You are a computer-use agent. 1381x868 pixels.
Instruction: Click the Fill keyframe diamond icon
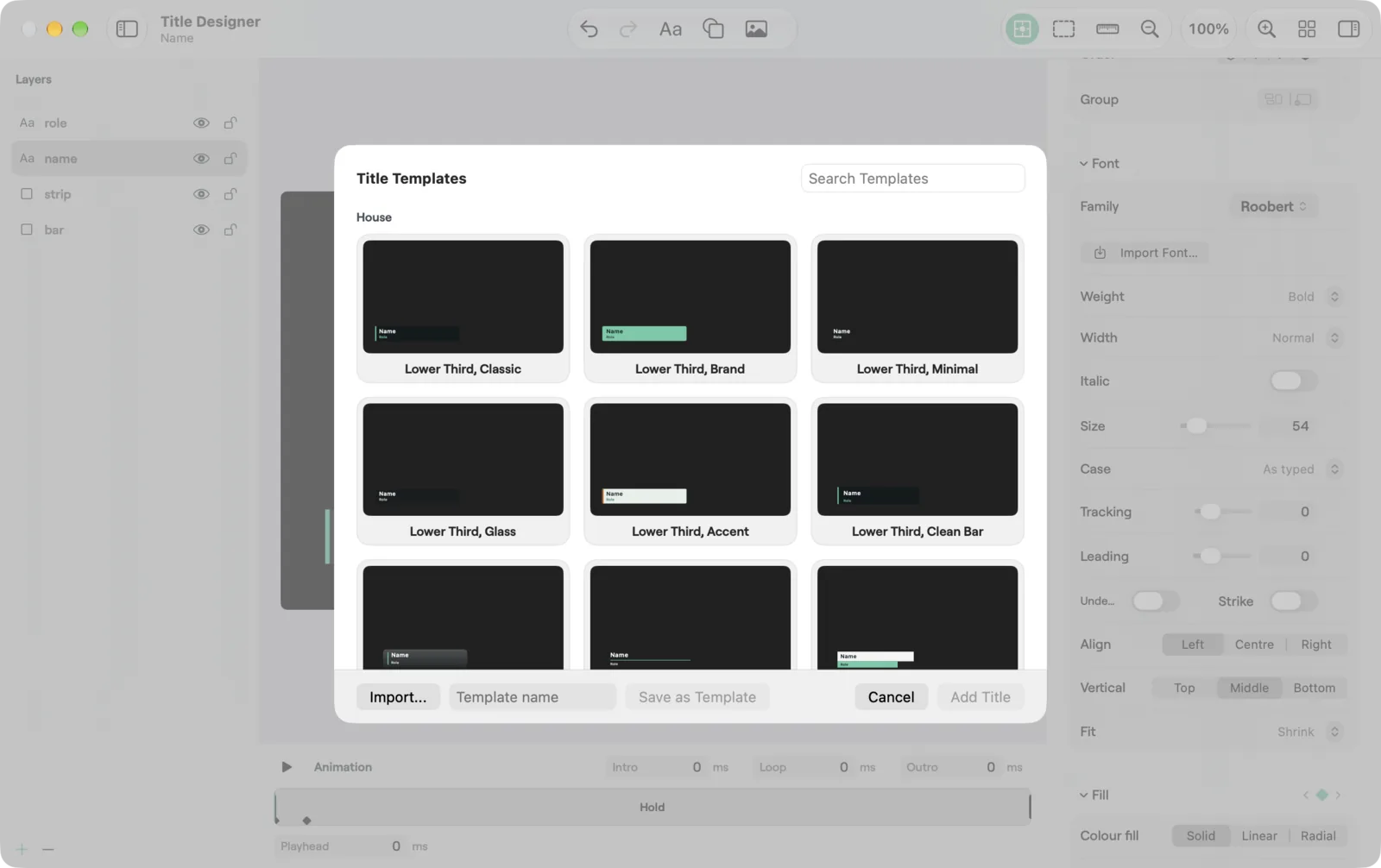click(1321, 795)
